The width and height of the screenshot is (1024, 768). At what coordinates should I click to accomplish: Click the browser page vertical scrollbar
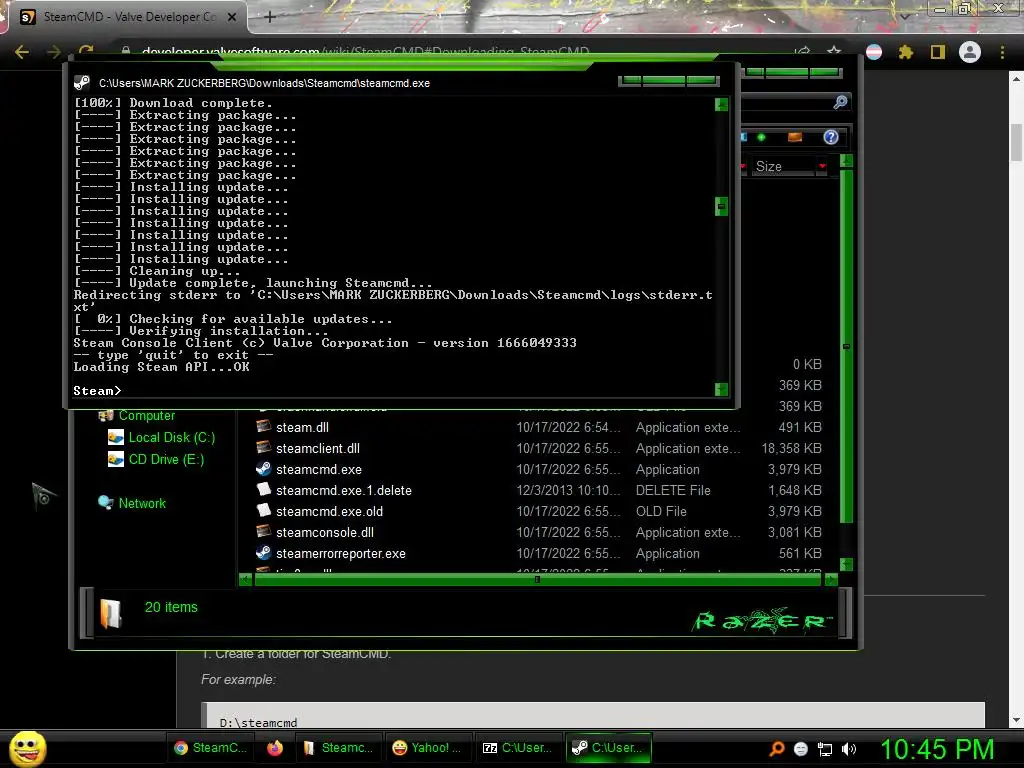pos(1017,142)
